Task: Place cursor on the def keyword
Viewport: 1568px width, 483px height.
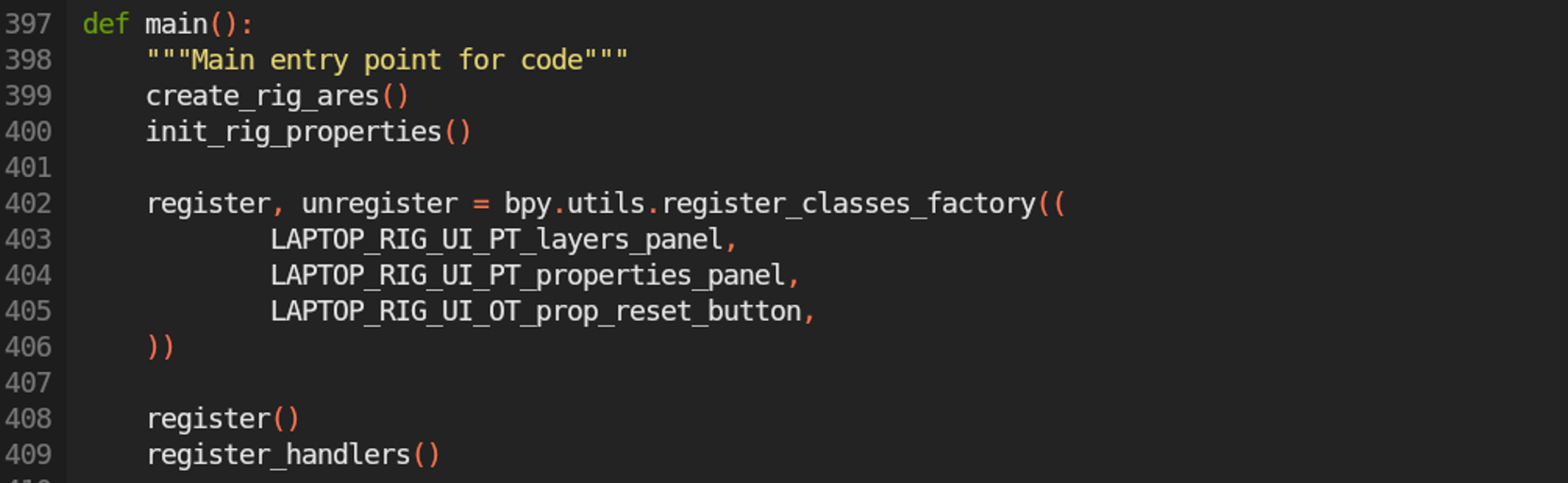Action: tap(106, 24)
